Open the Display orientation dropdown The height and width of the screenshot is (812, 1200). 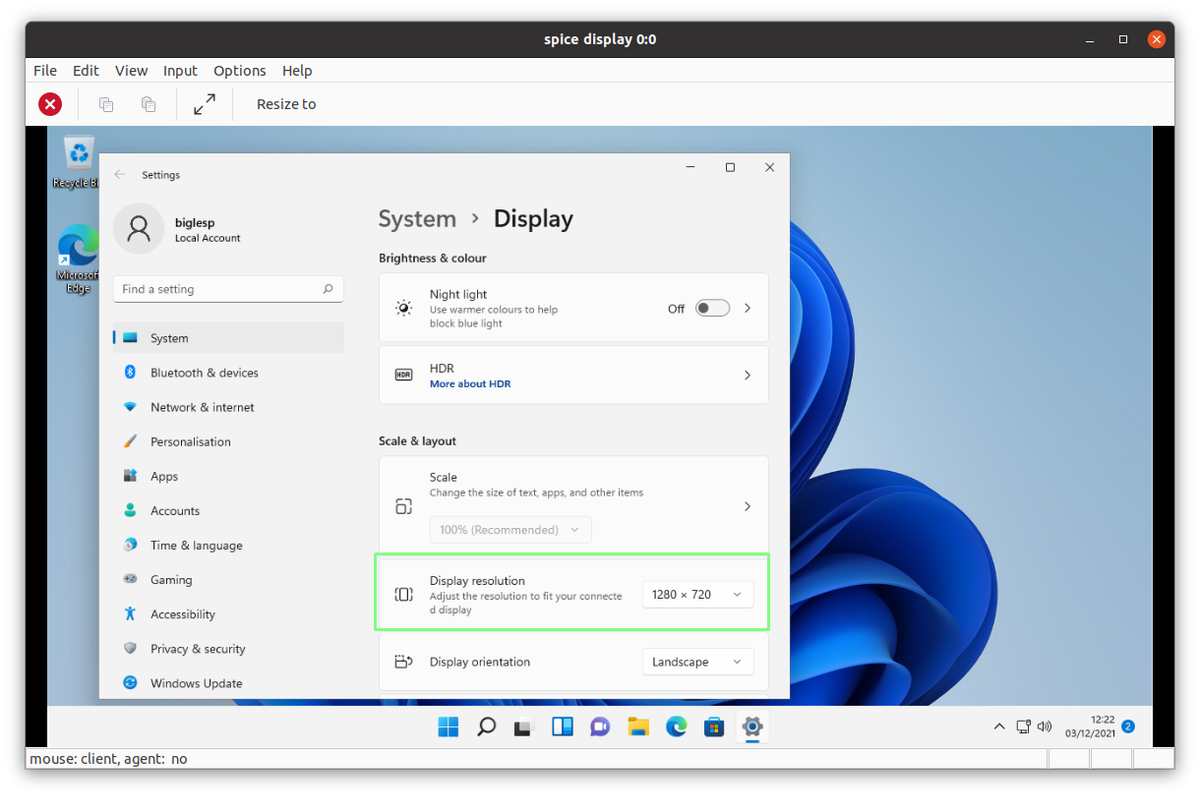coord(697,661)
